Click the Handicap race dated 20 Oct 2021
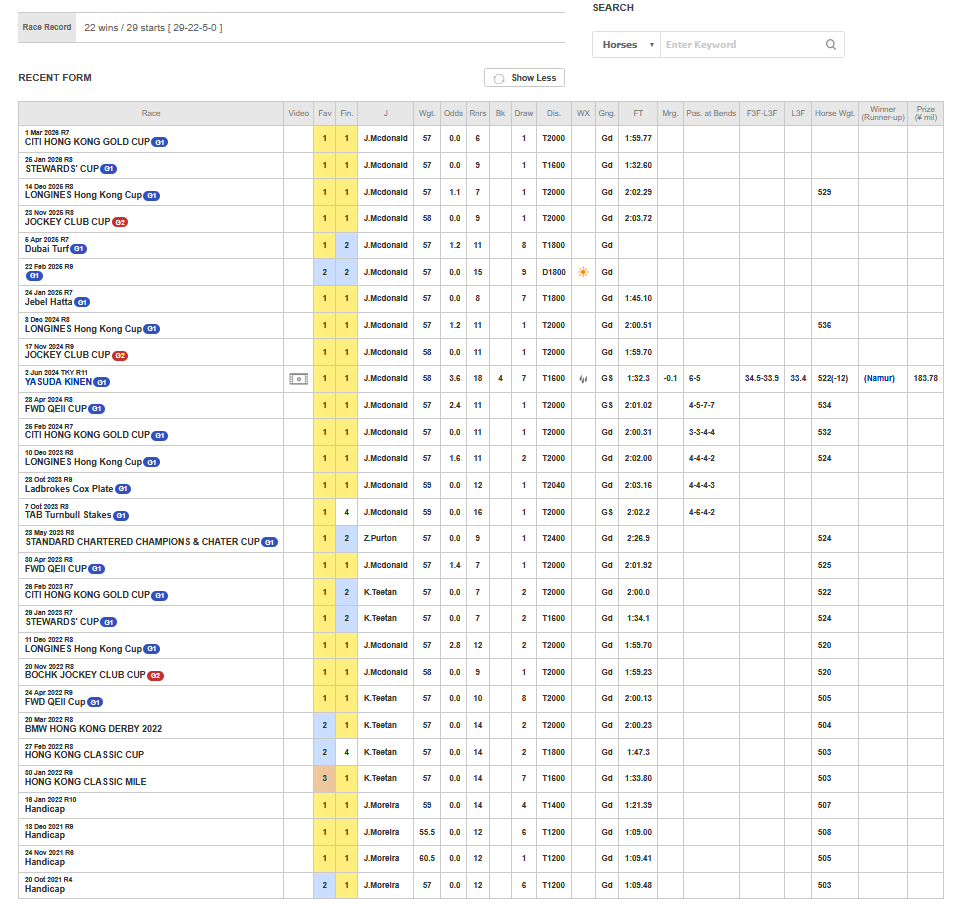 tap(45, 889)
